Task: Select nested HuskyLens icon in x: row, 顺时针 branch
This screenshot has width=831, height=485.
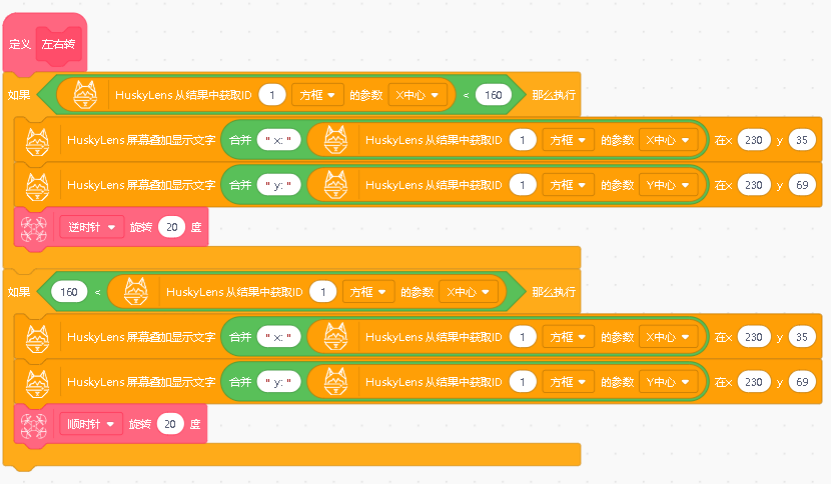Action: tap(336, 337)
